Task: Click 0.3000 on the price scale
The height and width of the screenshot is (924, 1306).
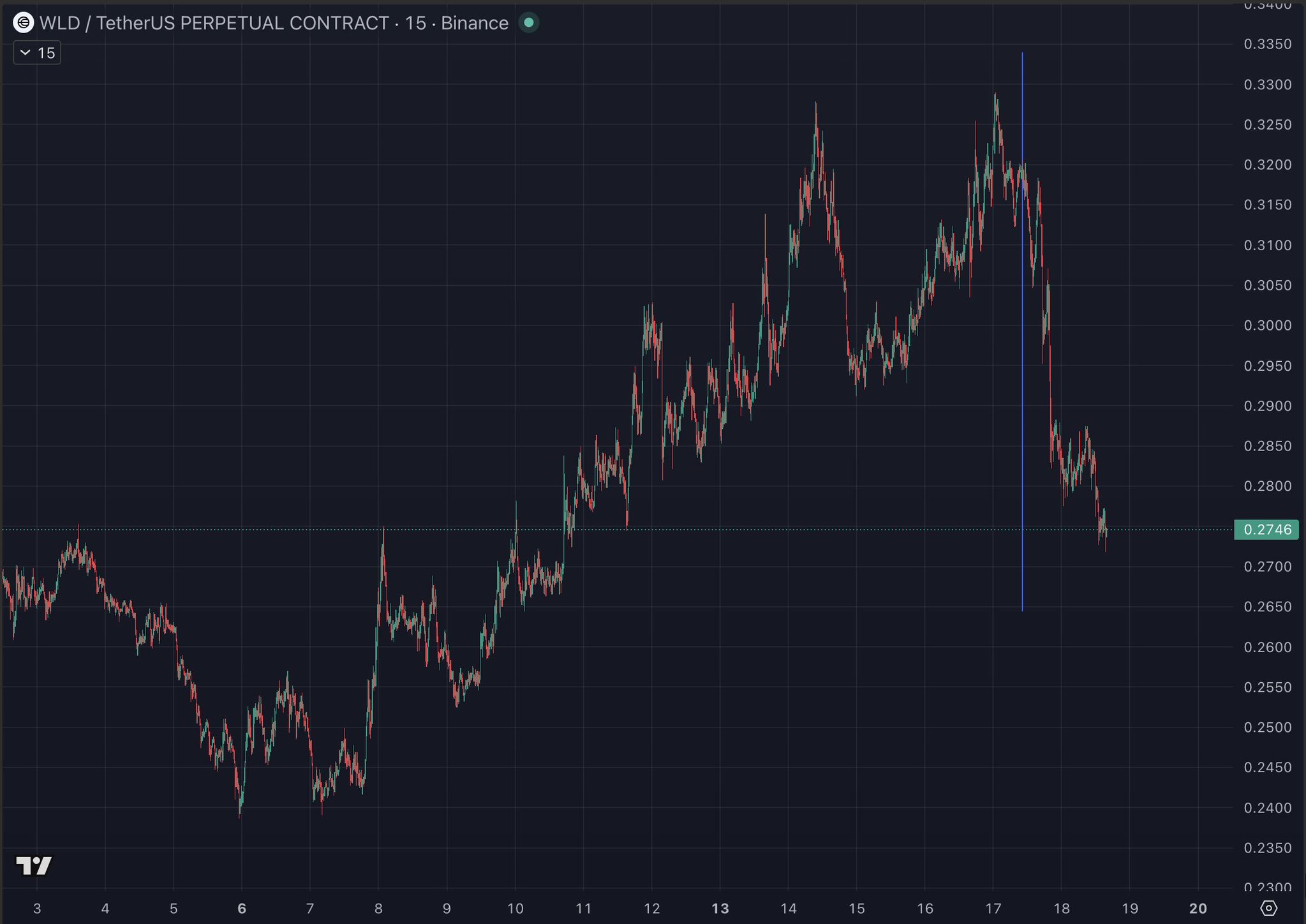Action: (1267, 325)
